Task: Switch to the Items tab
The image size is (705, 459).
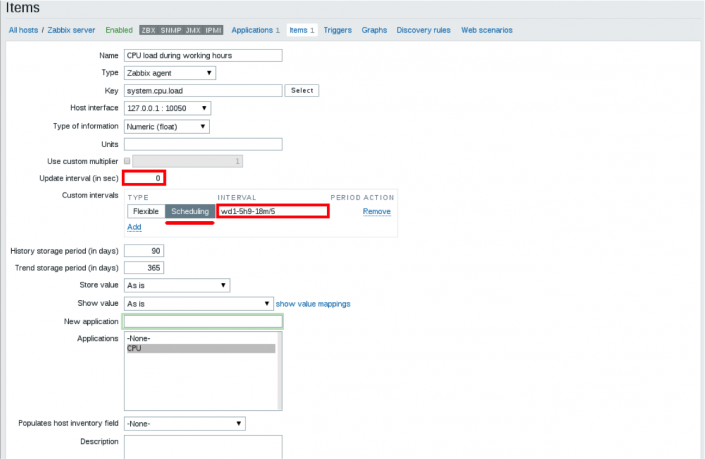Action: tap(302, 30)
